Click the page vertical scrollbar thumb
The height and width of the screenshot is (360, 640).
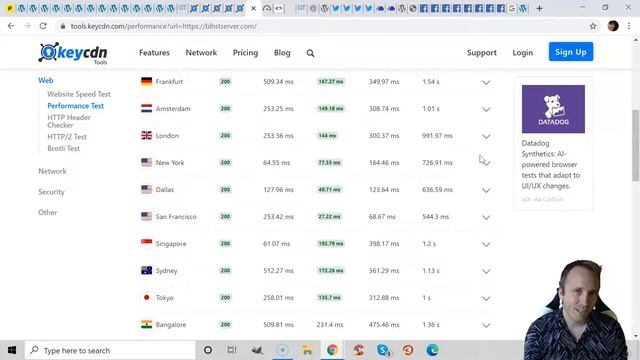click(x=636, y=145)
